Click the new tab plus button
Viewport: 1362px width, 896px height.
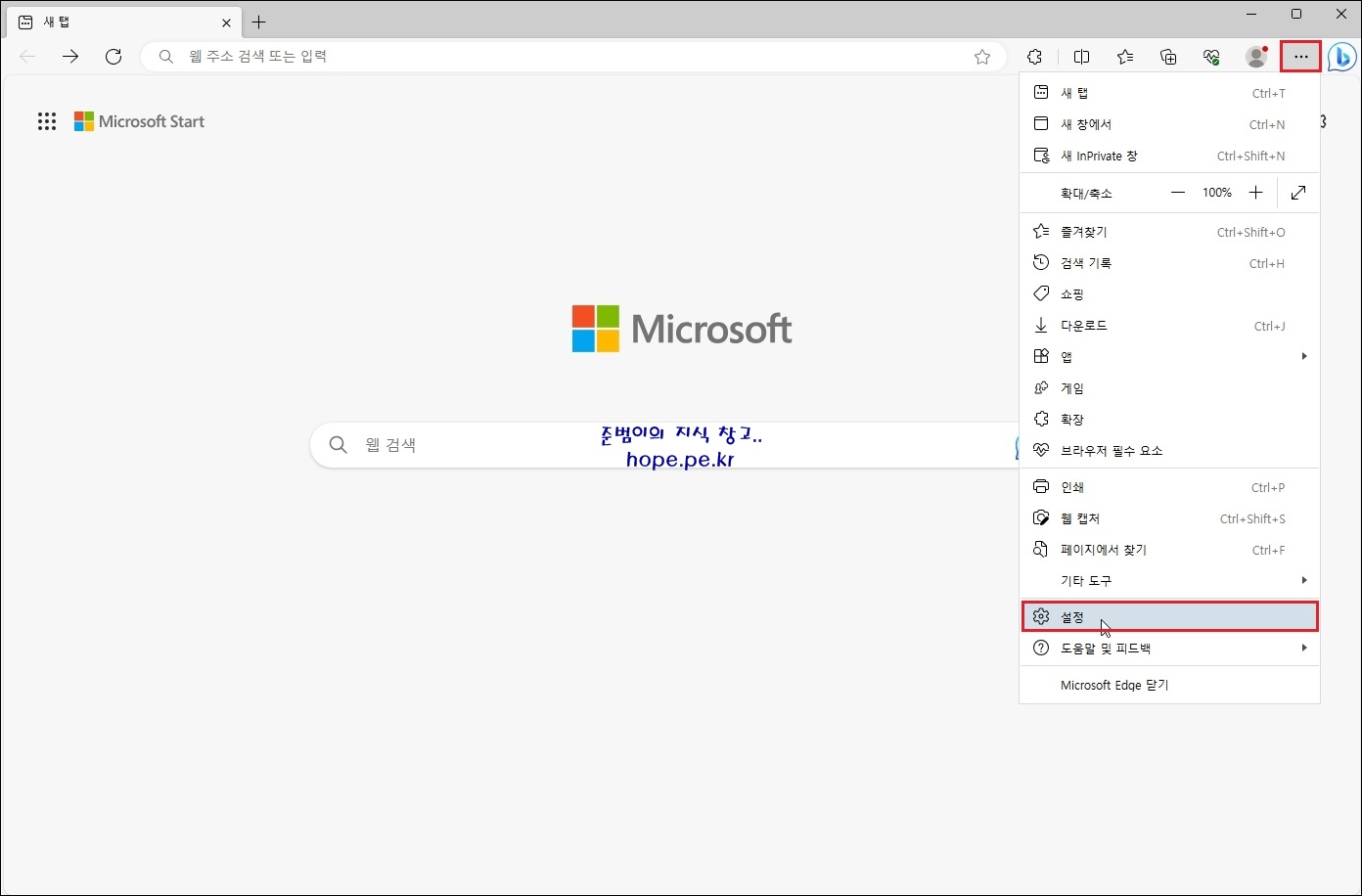point(258,22)
